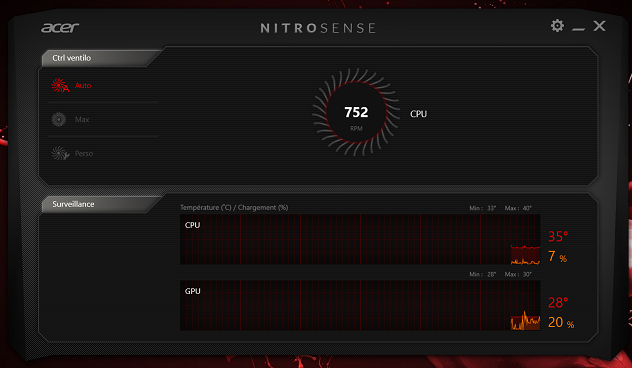Screen dimensions: 632x368
Task: Click the 7 % CPU load value
Action: pyautogui.click(x=557, y=256)
